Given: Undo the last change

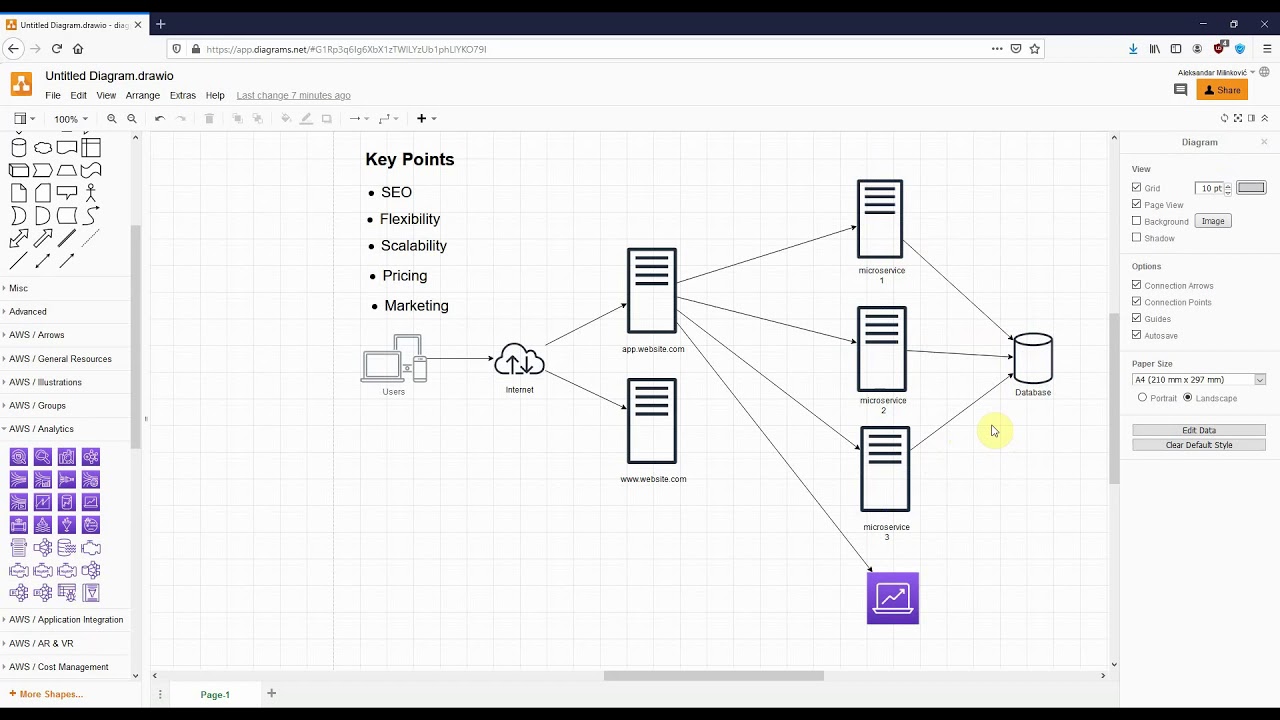Looking at the screenshot, I should tap(160, 119).
